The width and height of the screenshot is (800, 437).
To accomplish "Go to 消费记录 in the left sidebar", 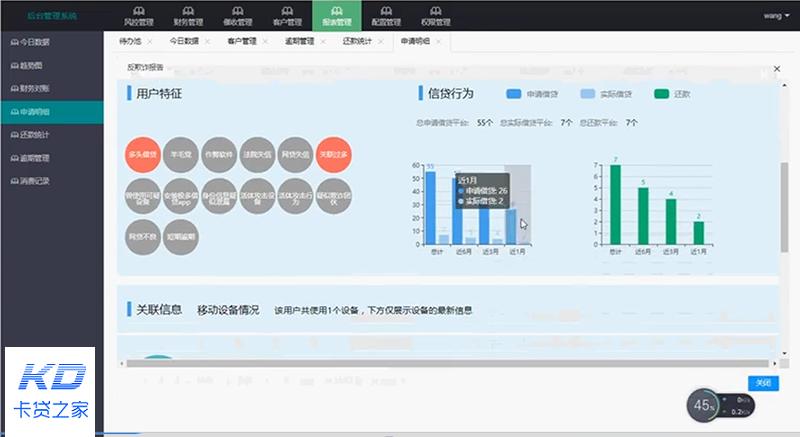I will coord(52,181).
